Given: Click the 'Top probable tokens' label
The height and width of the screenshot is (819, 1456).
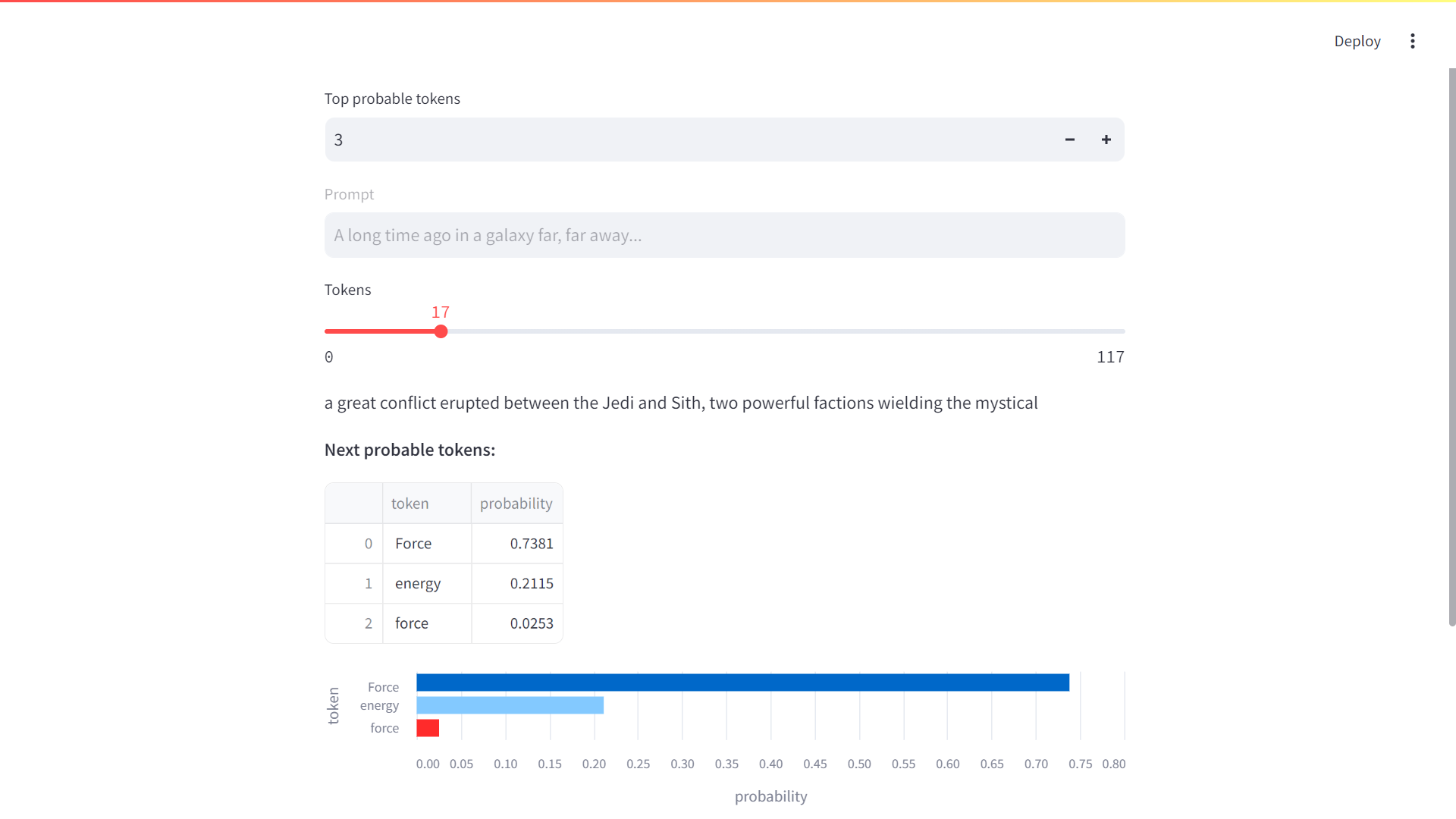Looking at the screenshot, I should point(392,99).
